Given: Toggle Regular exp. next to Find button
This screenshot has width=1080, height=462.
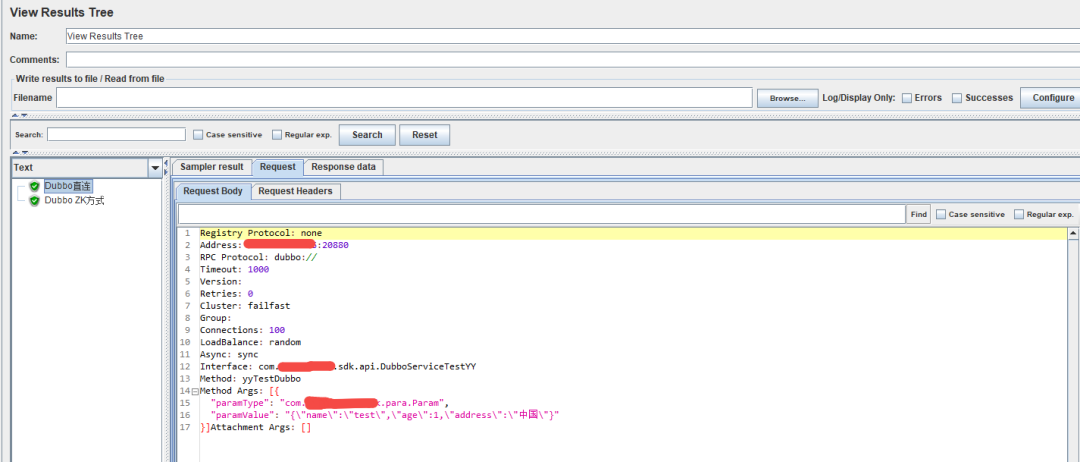Looking at the screenshot, I should tap(1019, 214).
